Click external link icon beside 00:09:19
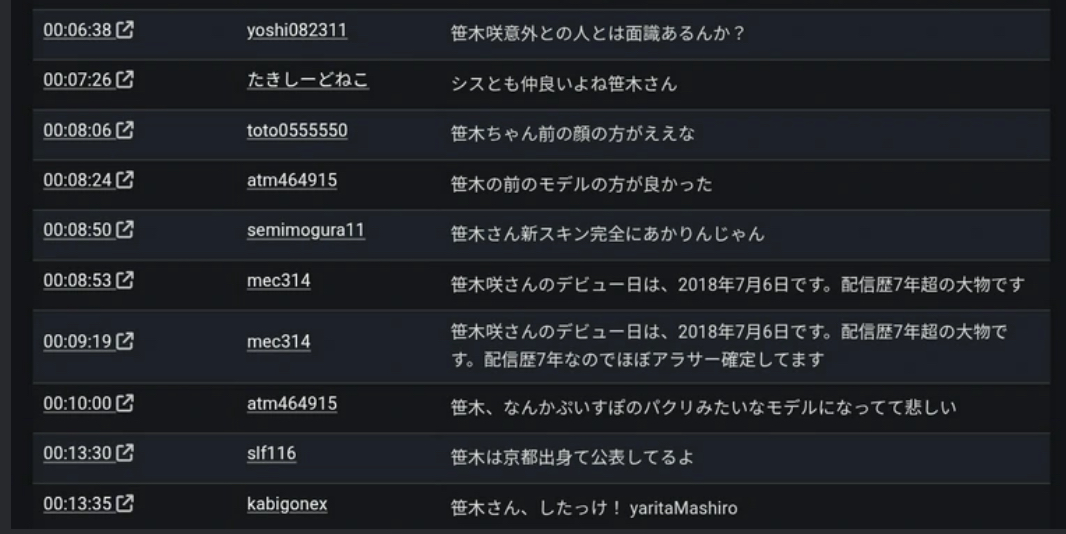 tap(125, 343)
